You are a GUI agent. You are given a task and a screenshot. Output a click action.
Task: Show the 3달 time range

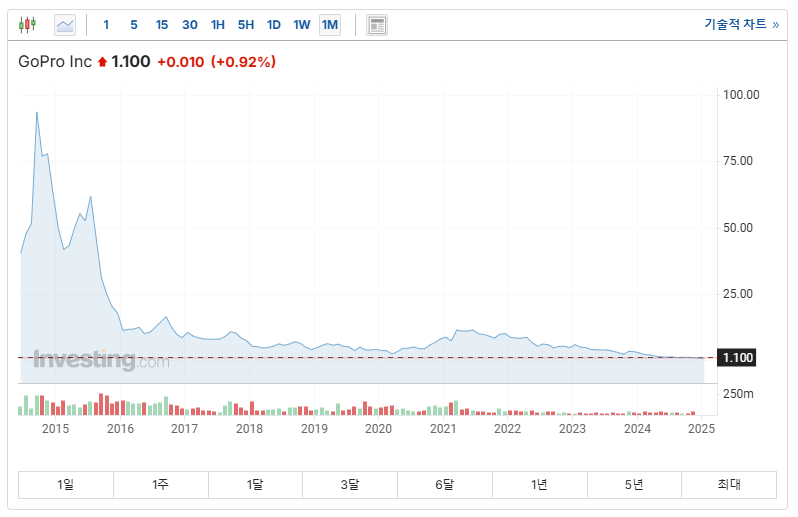[x=350, y=484]
